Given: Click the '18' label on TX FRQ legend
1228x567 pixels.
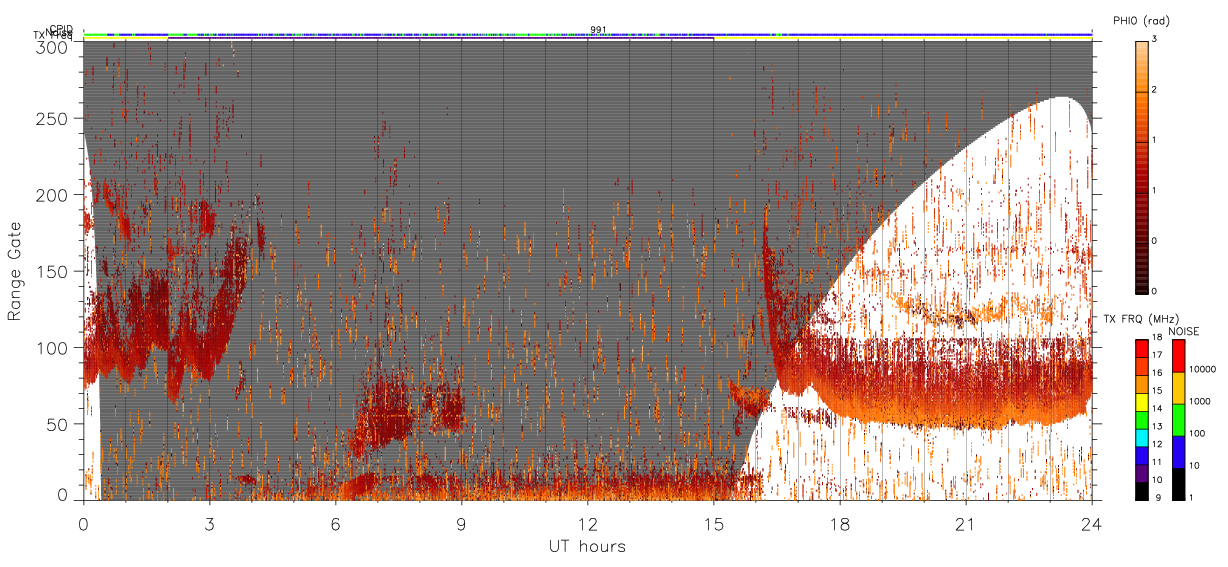Looking at the screenshot, I should 1156,339.
